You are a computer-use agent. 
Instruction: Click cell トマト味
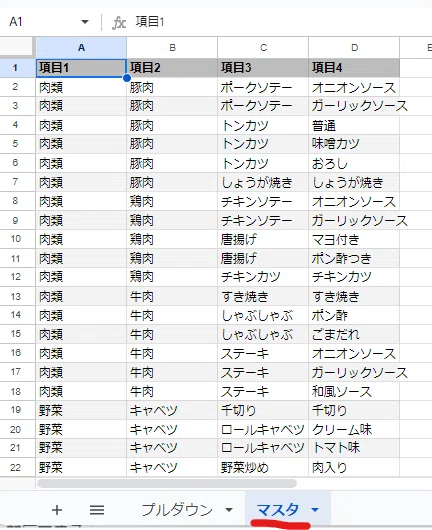pos(354,448)
